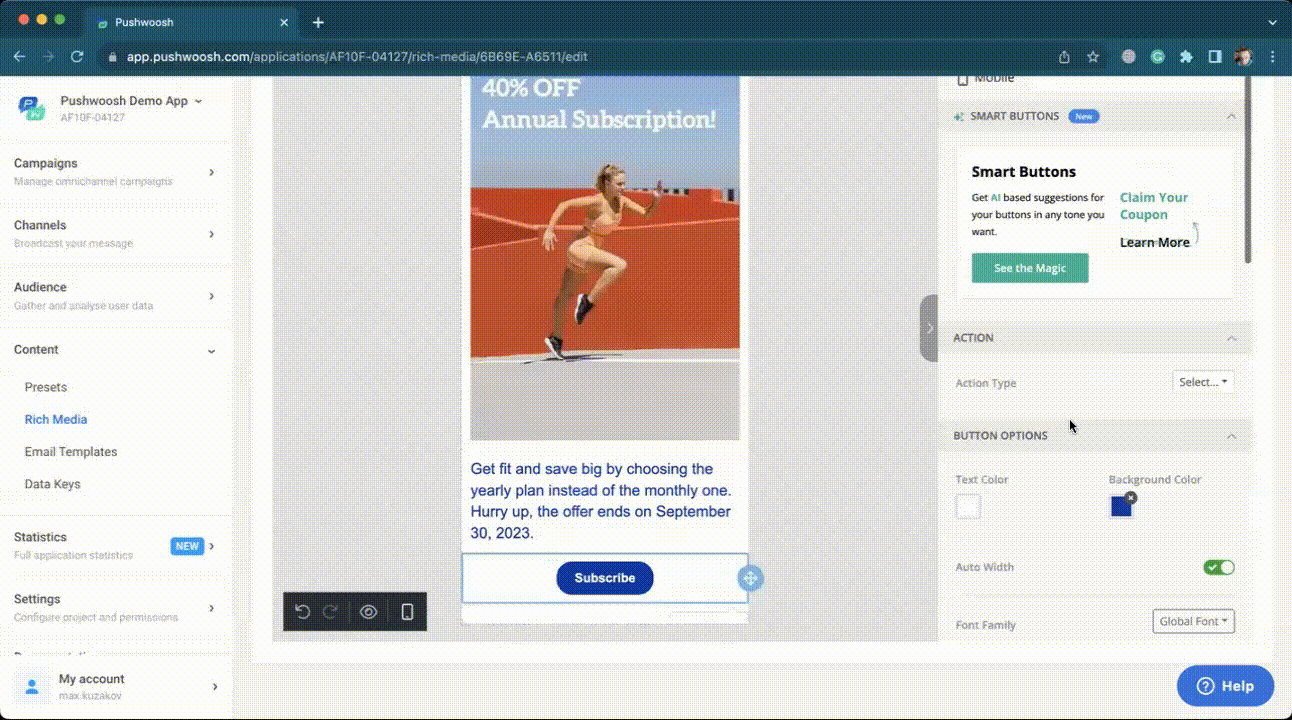Open the Campaigns menu in sidebar
This screenshot has width=1292, height=720.
click(x=115, y=171)
